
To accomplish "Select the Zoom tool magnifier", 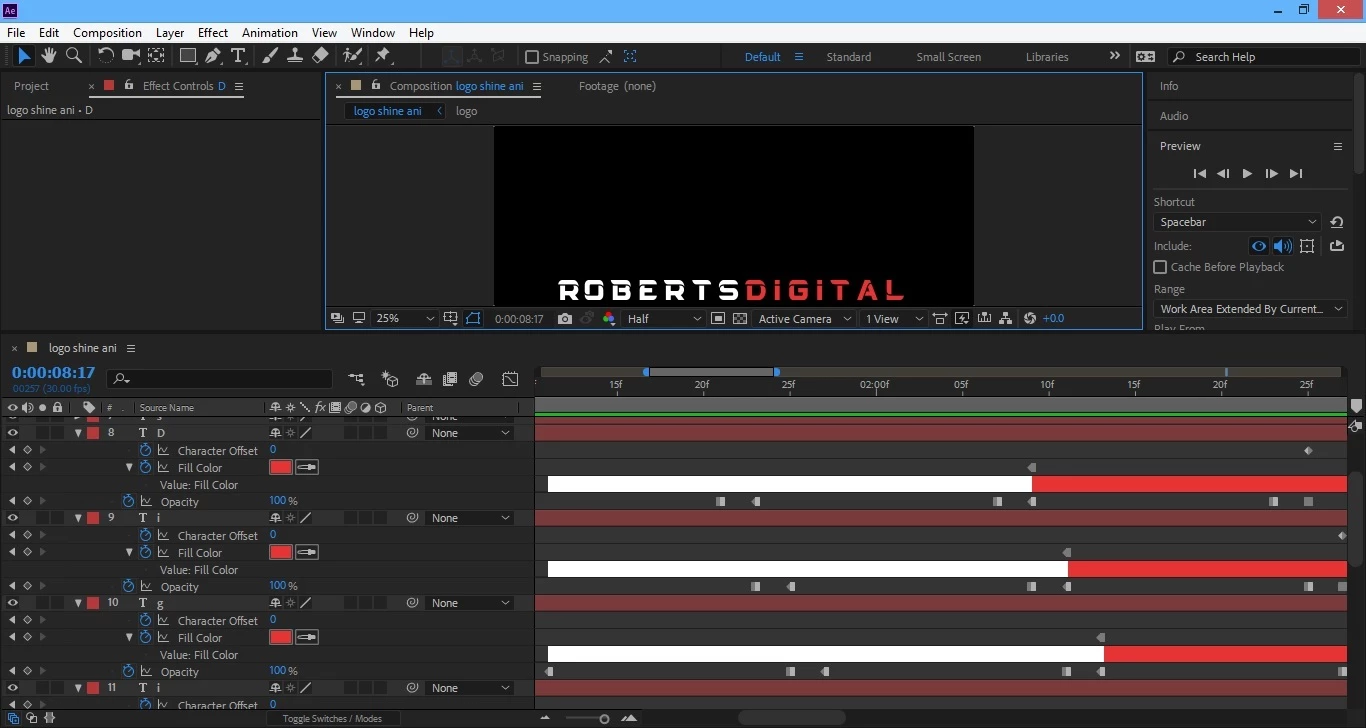I will [x=73, y=56].
